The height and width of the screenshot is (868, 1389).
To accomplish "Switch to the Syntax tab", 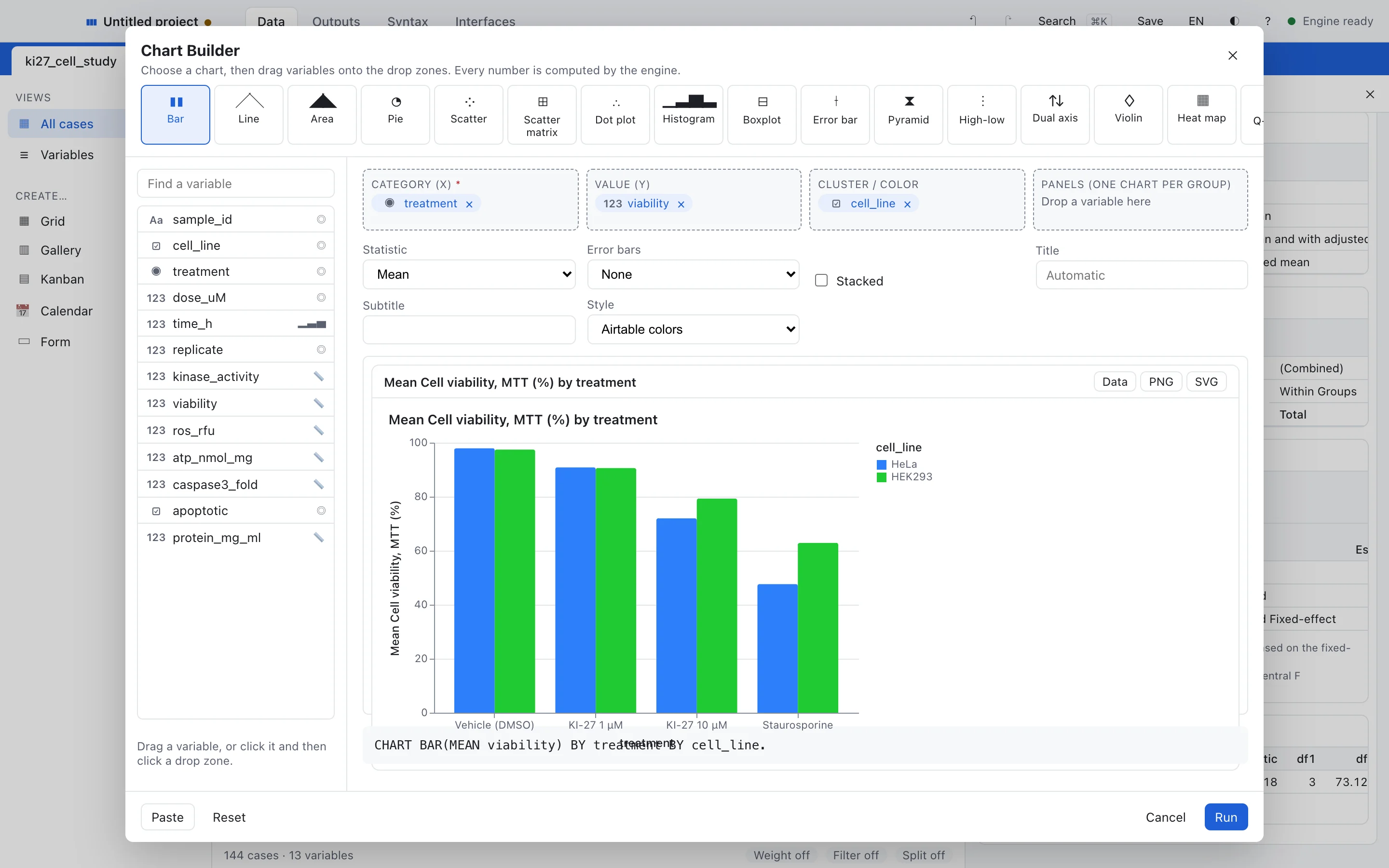I will pyautogui.click(x=408, y=21).
